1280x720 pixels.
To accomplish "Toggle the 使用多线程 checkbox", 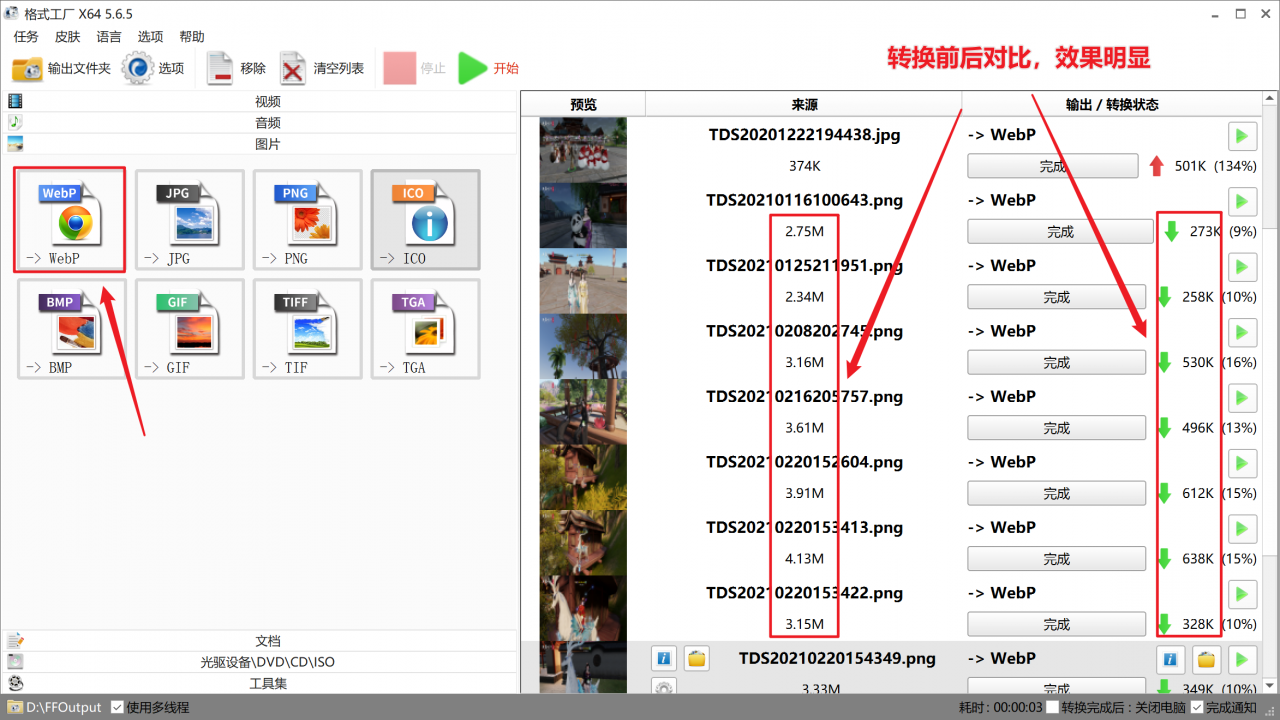I will (x=118, y=707).
